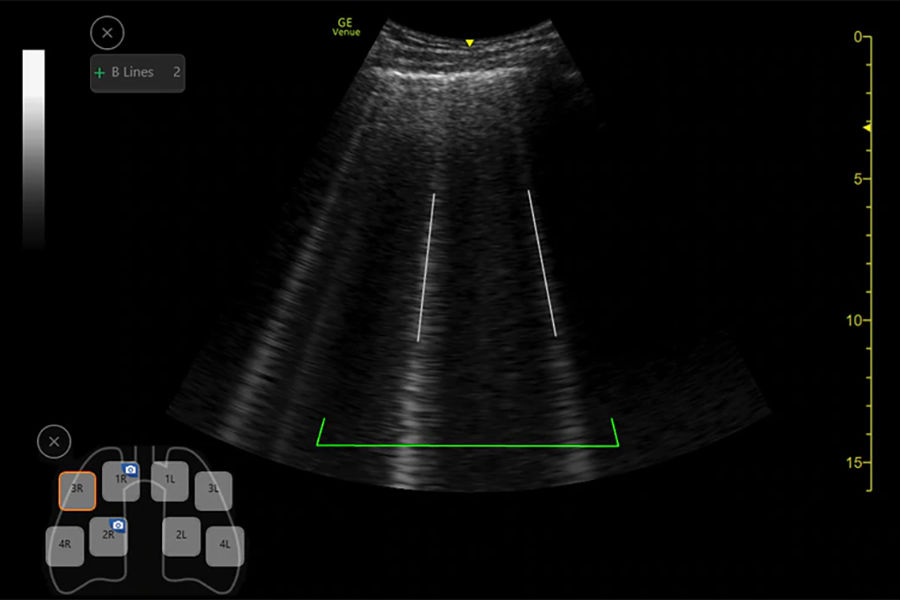Click the camera icon on zone 2R
The image size is (900, 600).
[118, 524]
